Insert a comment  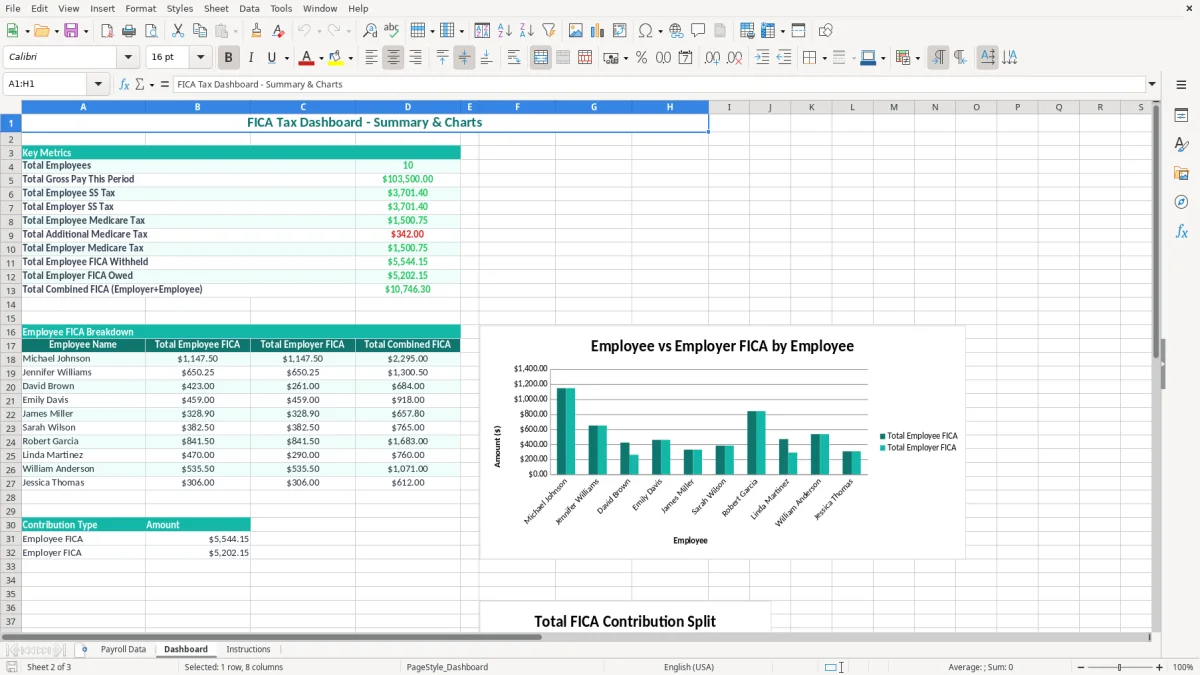698,31
